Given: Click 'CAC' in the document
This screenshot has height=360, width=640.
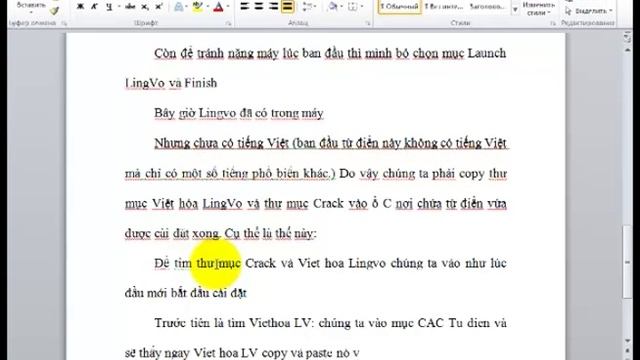Looking at the screenshot, I should click(431, 323).
